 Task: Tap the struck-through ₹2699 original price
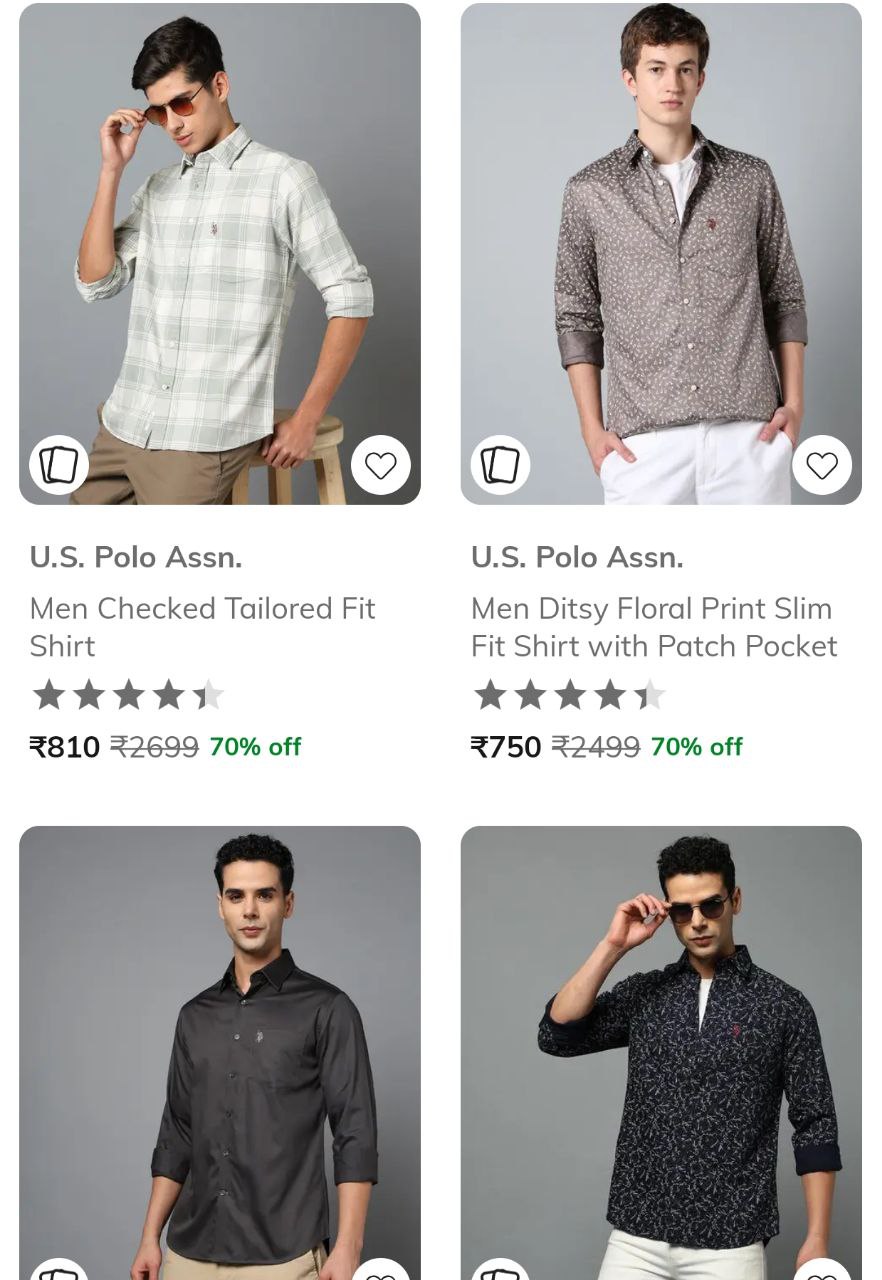coord(154,747)
